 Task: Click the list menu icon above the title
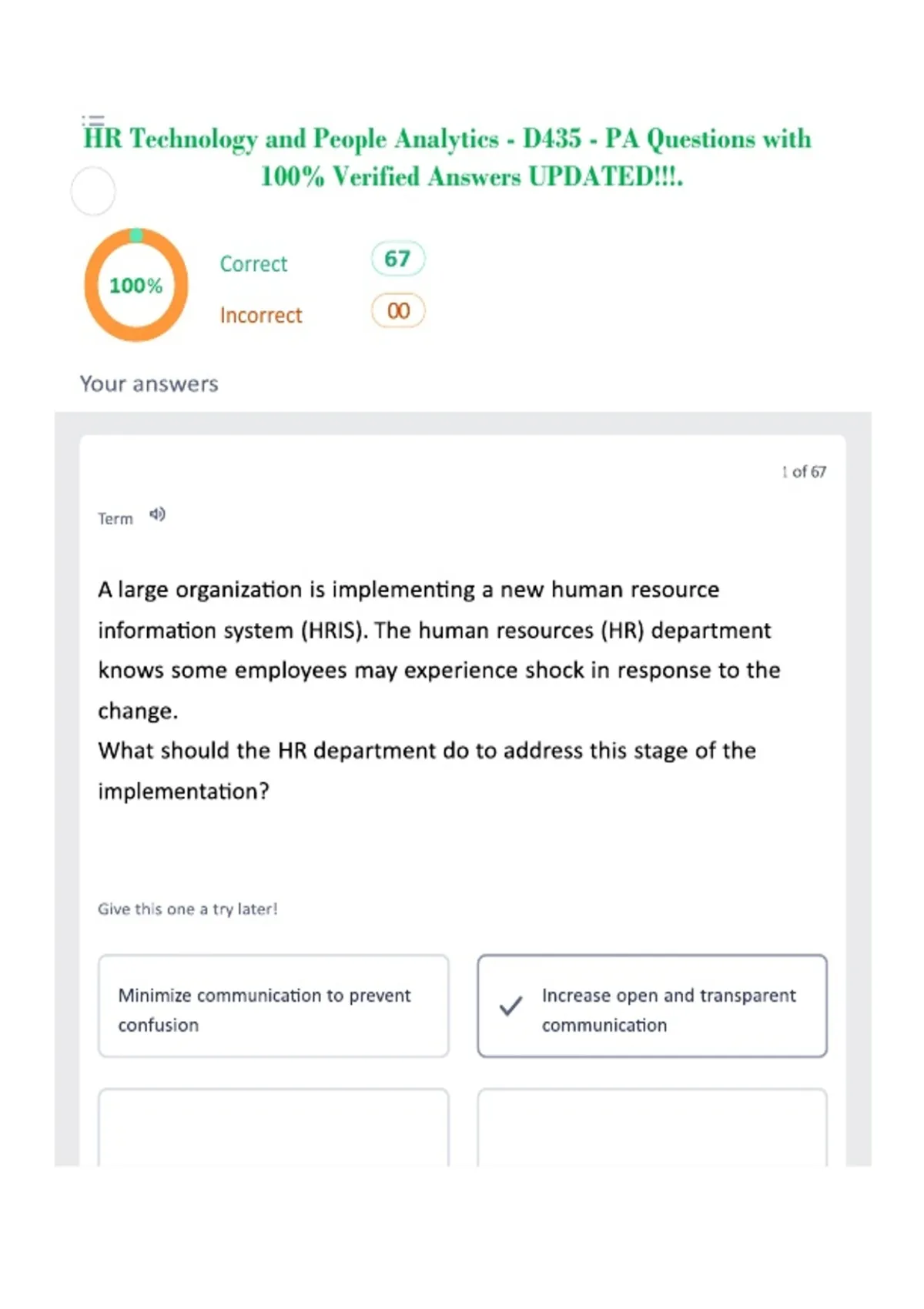[x=93, y=121]
